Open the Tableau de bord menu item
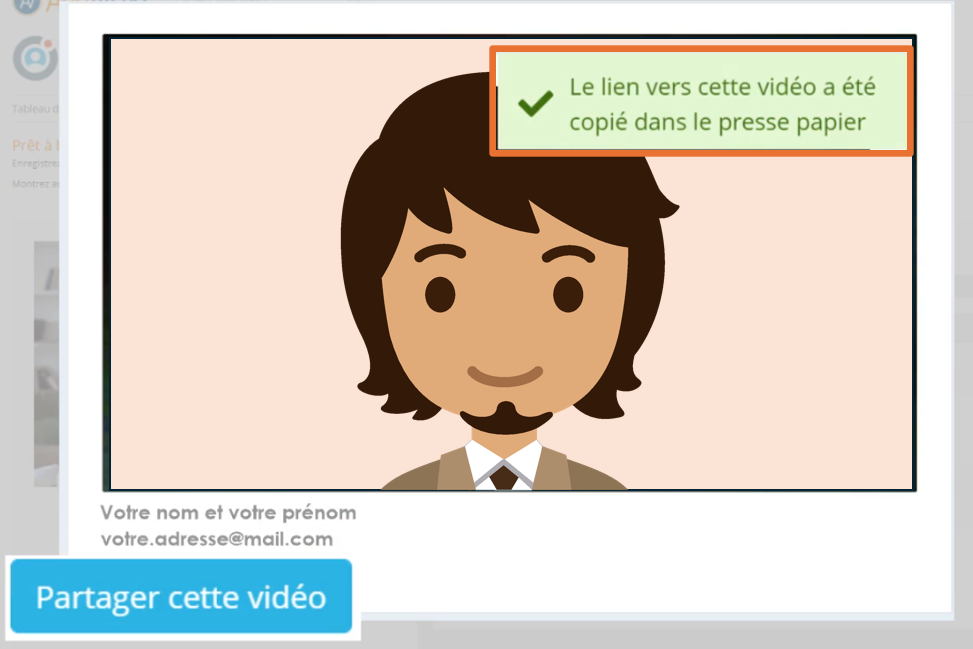973x649 pixels. coord(35,109)
